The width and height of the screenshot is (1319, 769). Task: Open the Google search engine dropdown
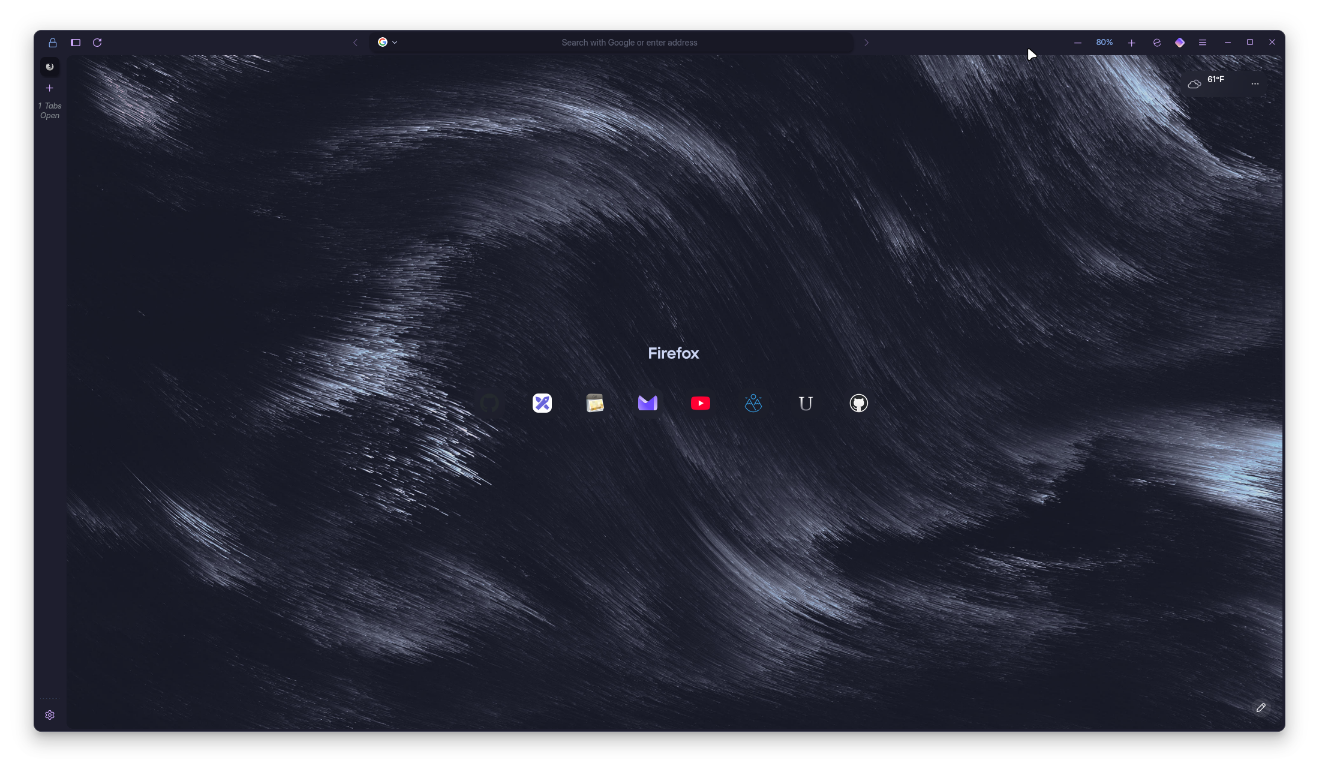click(387, 42)
